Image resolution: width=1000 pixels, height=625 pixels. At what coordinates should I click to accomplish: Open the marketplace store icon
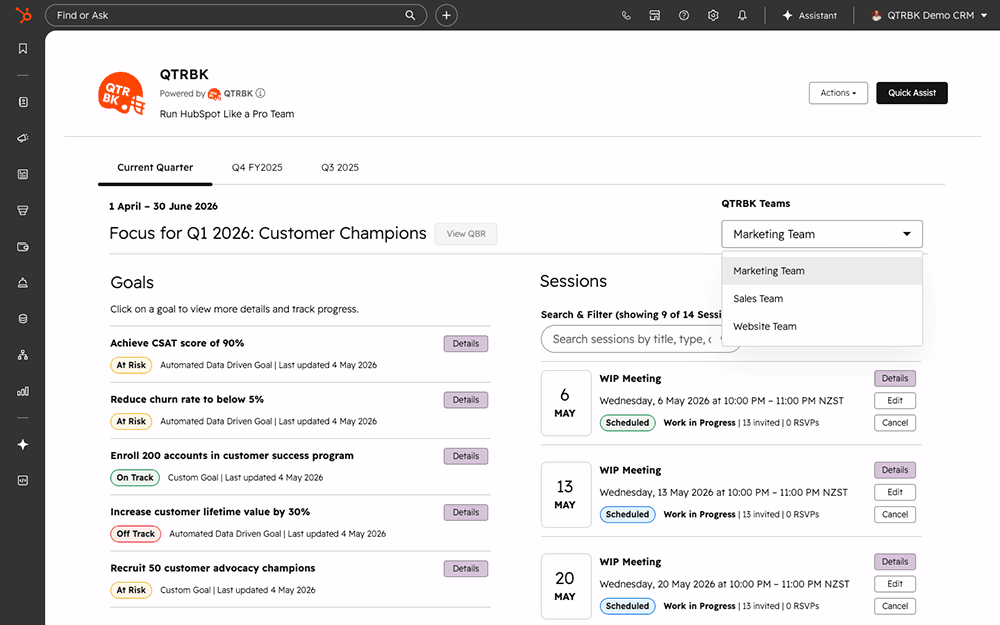pyautogui.click(x=654, y=15)
